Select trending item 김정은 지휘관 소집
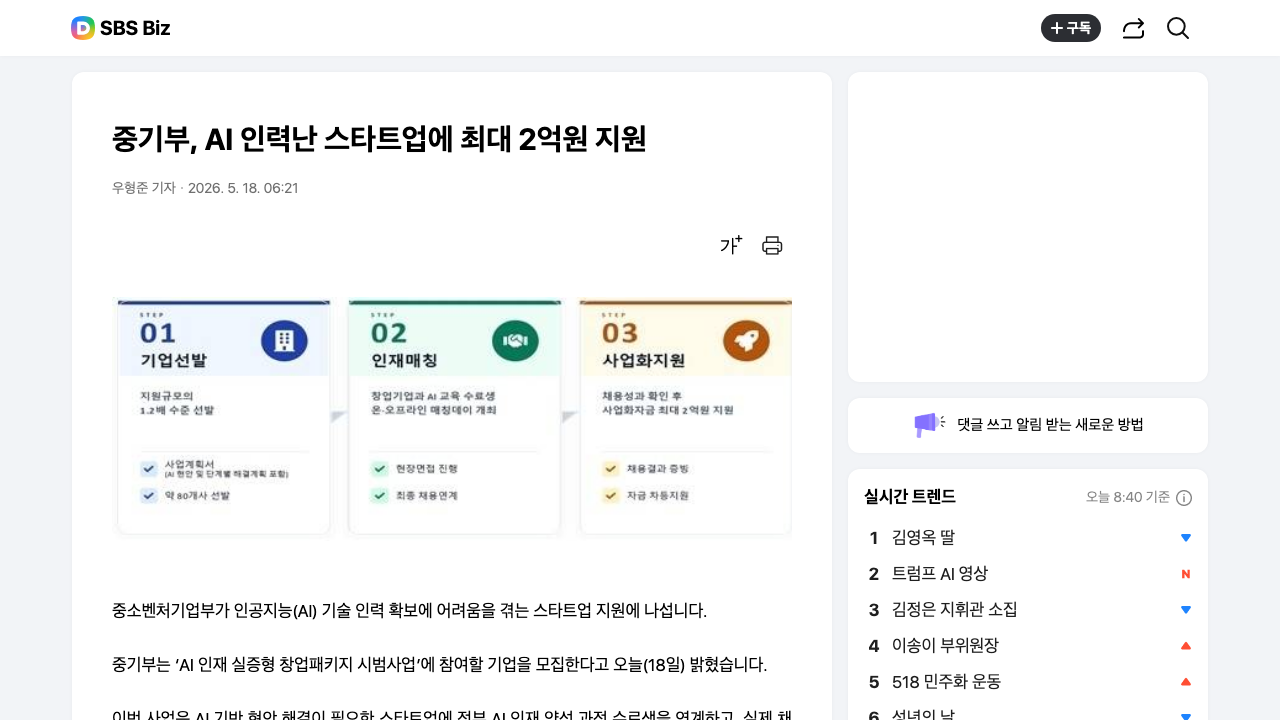Image resolution: width=1280 pixels, height=720 pixels. 955,610
